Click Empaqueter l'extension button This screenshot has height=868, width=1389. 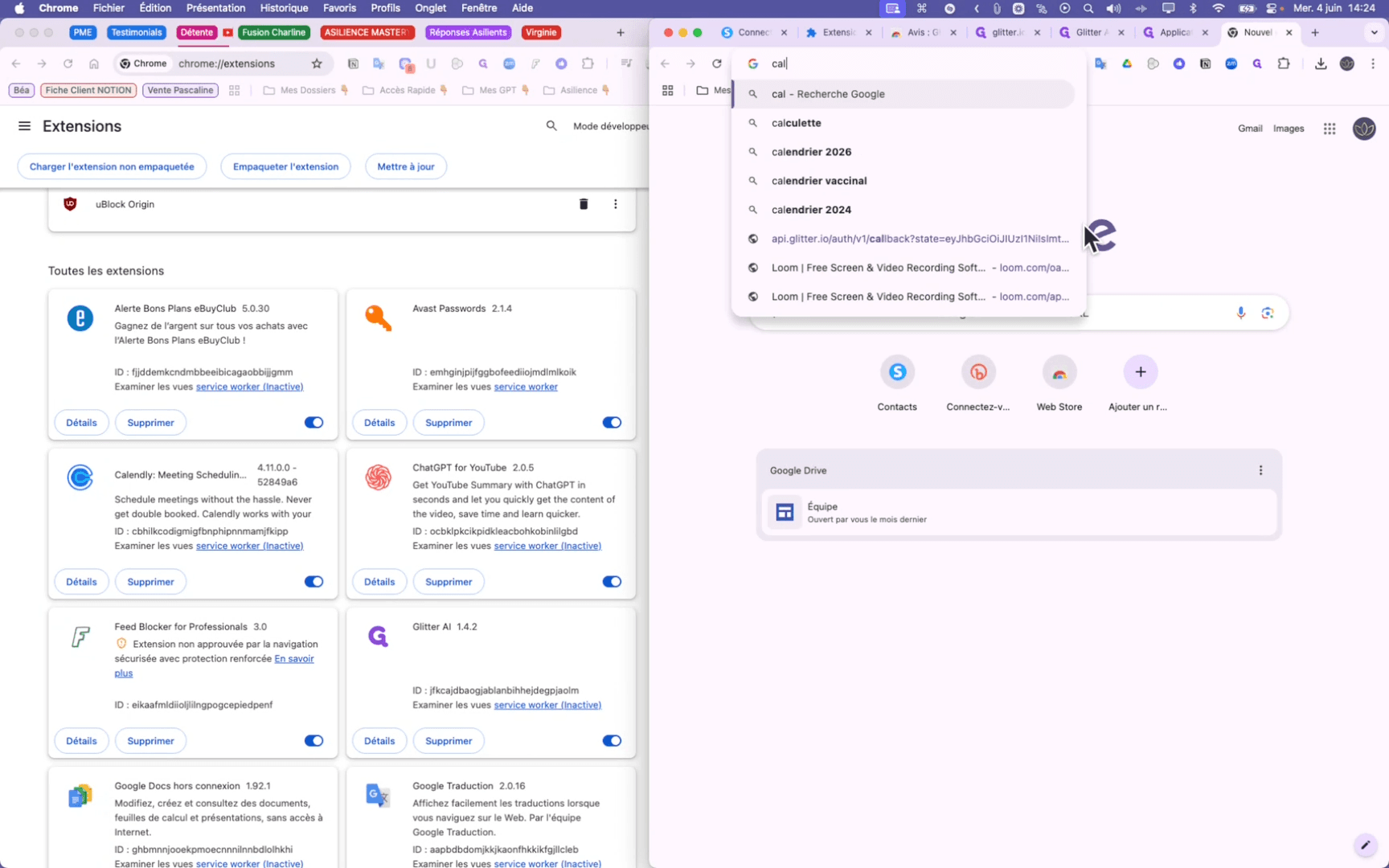(285, 166)
